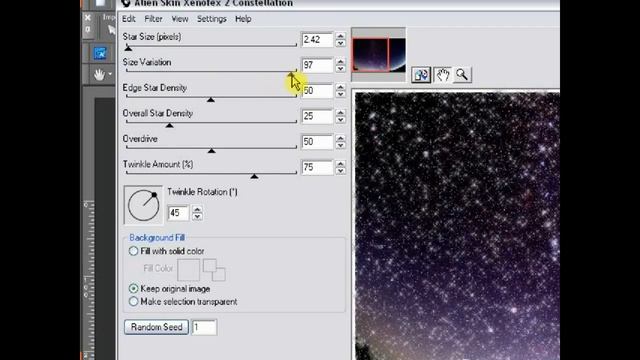Select Keep original image option
Viewport: 640px width, 360px height.
tap(133, 289)
